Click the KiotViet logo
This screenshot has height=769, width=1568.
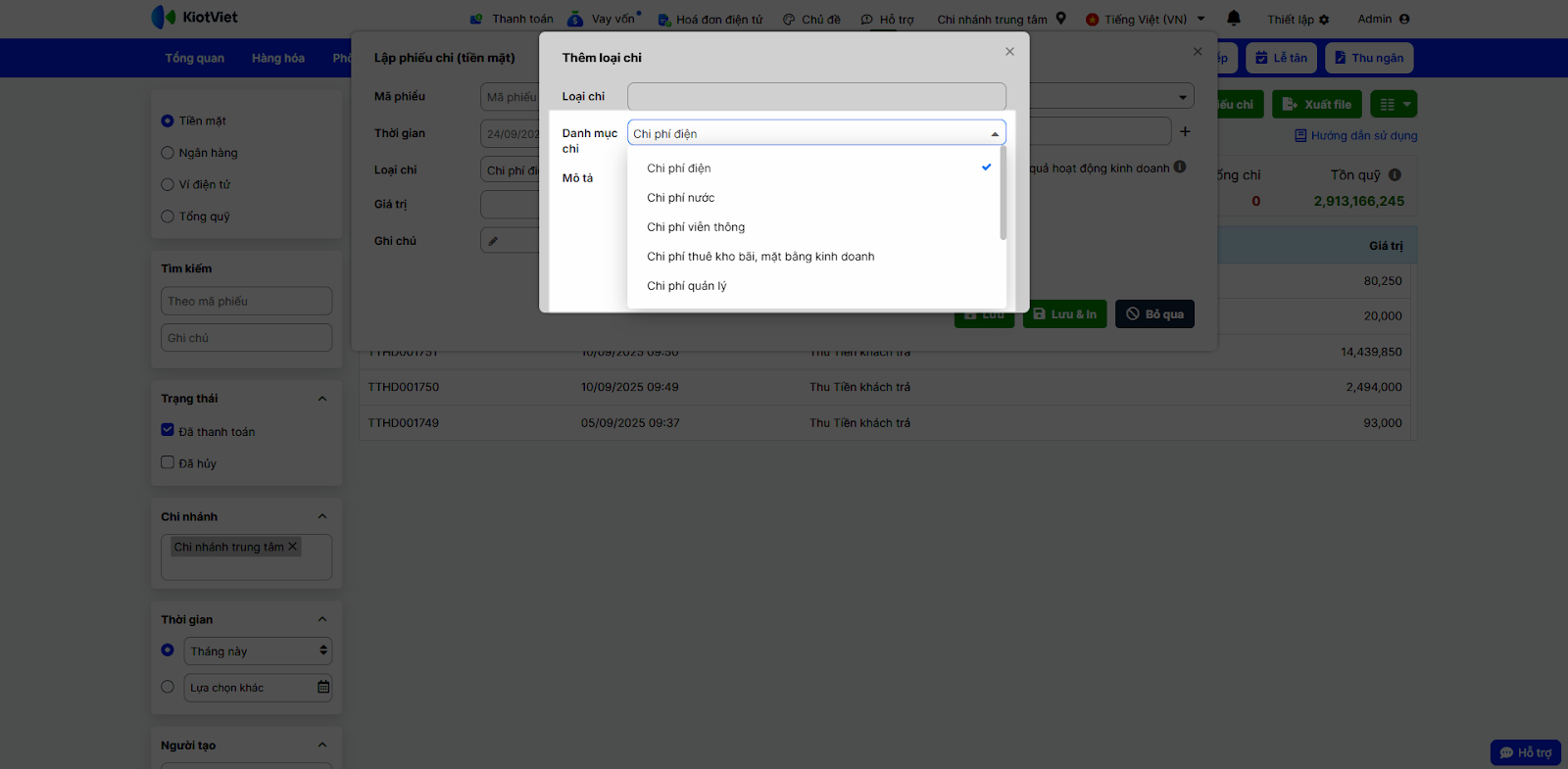pos(194,17)
